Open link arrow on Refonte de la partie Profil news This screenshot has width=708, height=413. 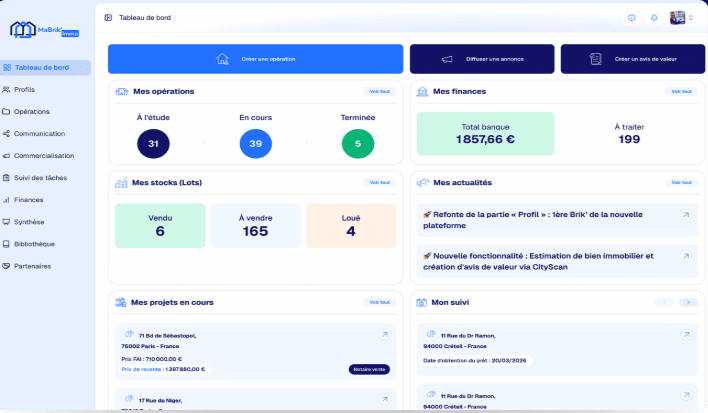[685, 215]
